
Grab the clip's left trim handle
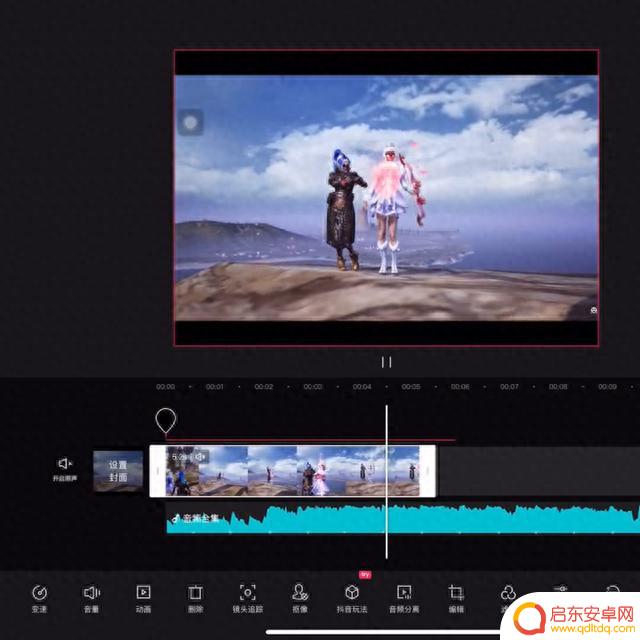[x=158, y=471]
